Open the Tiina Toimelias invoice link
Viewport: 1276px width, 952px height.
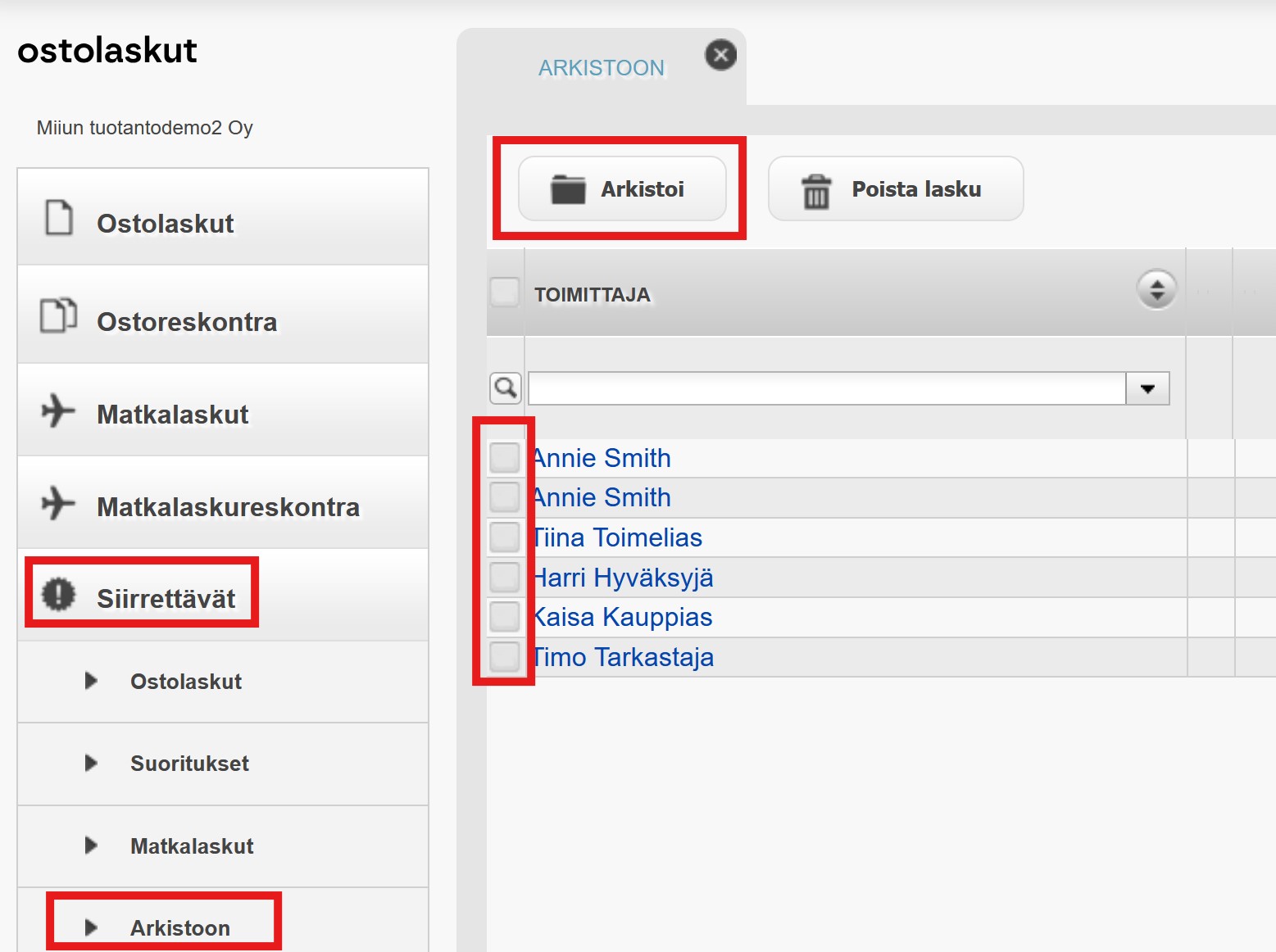click(x=617, y=537)
